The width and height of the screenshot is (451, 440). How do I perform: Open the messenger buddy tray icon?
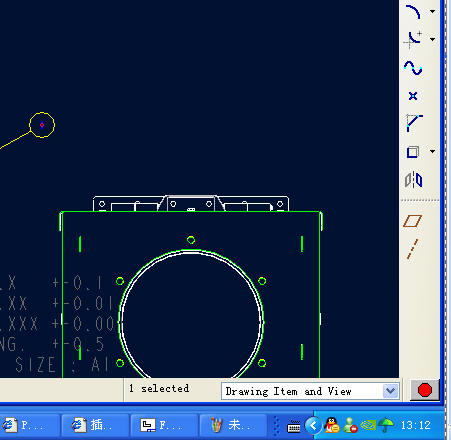tap(350, 425)
